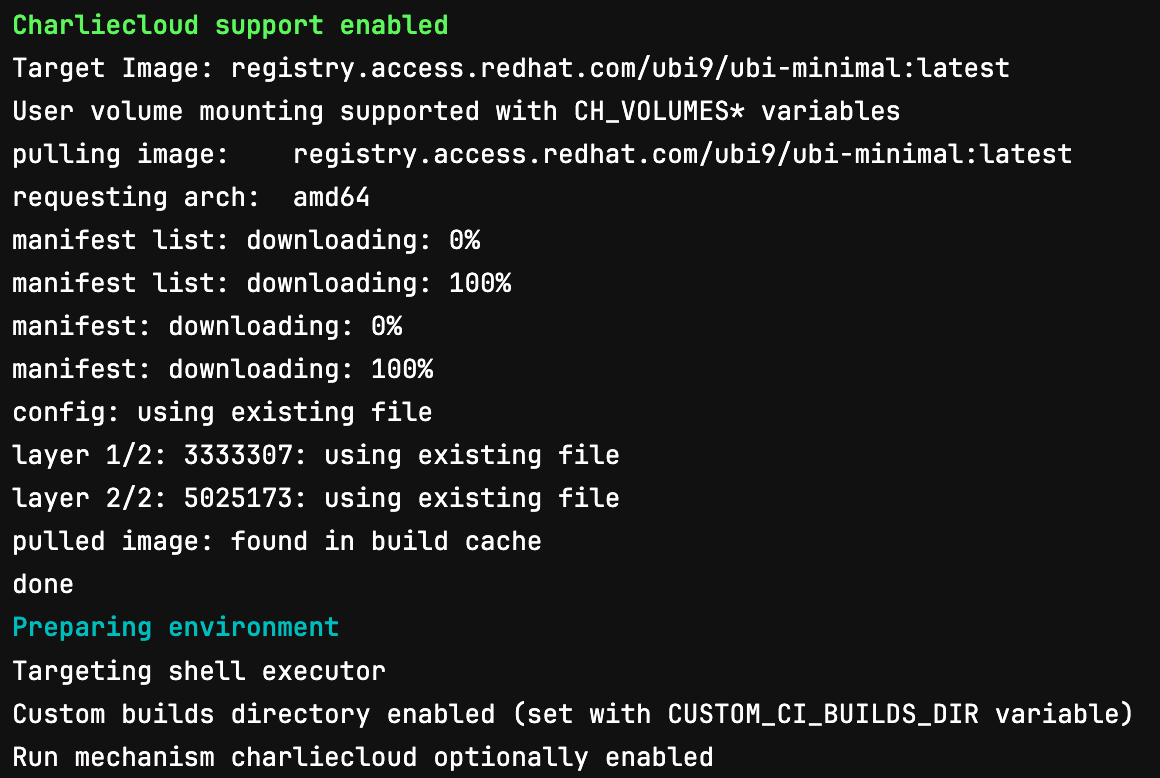This screenshot has width=1160, height=778.
Task: Click the registry URL on the Target Image line
Action: click(620, 68)
